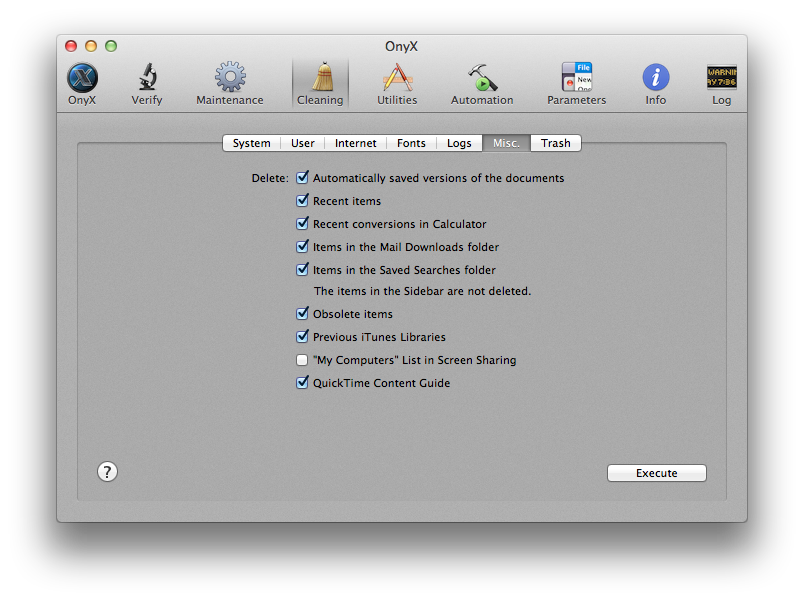Show the Info icon panel
The width and height of the screenshot is (804, 601).
click(656, 78)
